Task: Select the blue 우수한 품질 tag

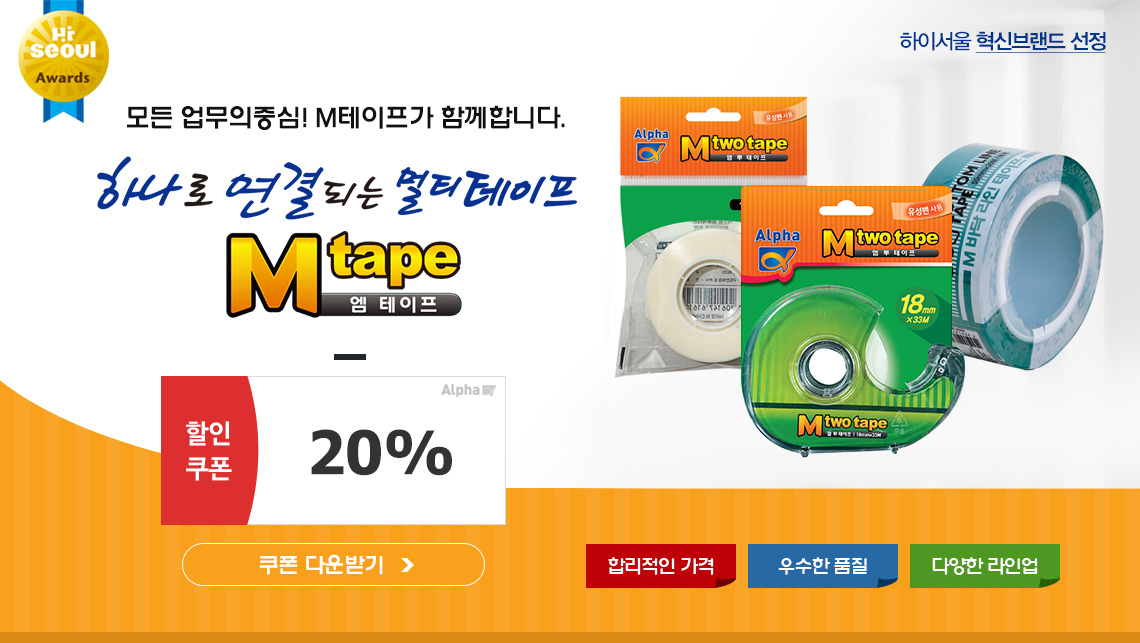Action: (823, 565)
